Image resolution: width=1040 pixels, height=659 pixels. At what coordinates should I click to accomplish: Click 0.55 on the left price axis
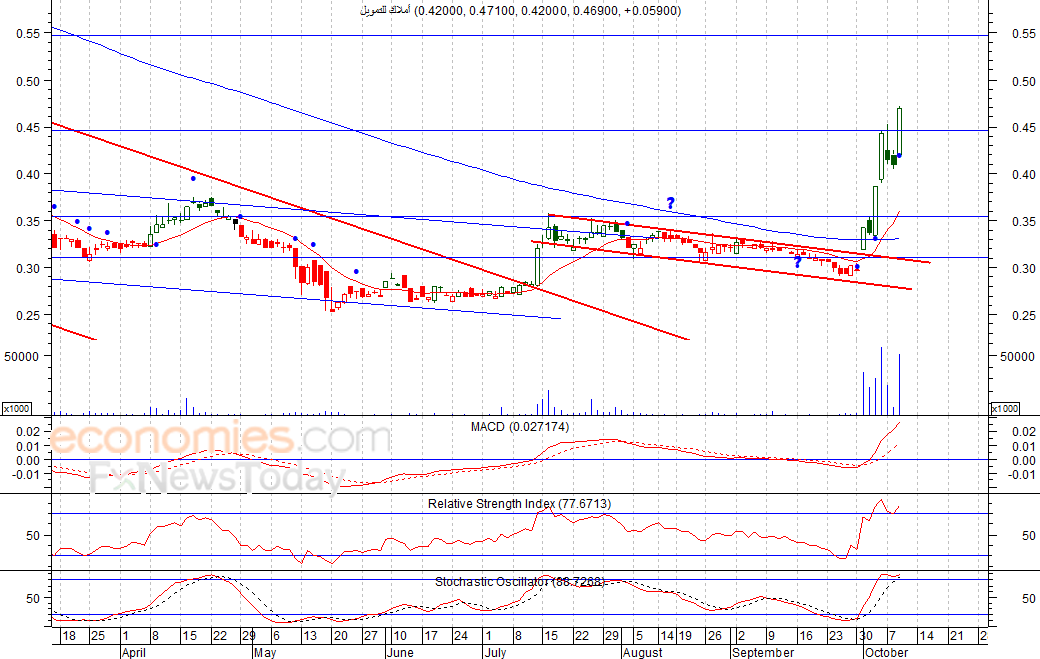pos(28,33)
